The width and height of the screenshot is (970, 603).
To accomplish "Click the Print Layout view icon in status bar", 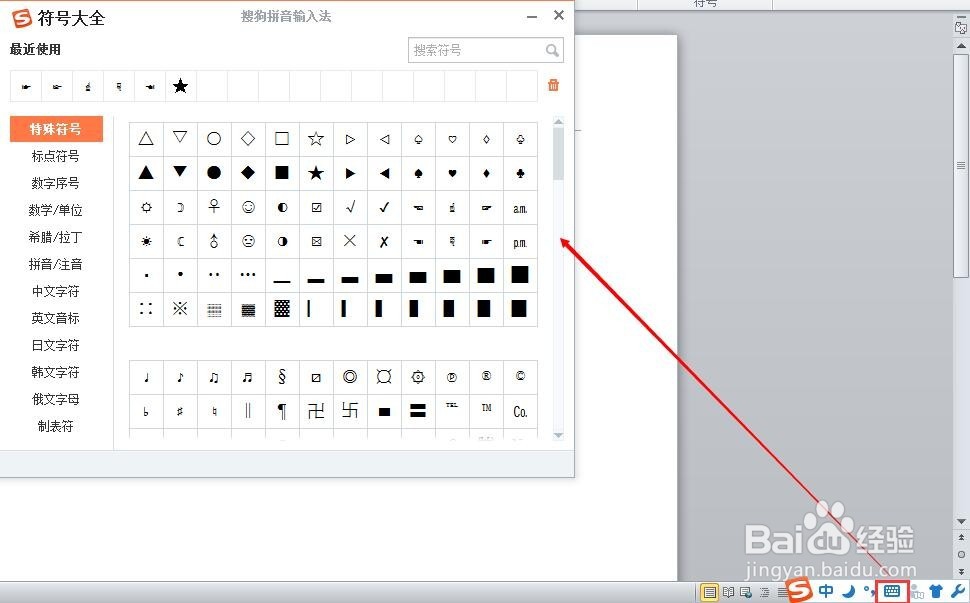I will [x=710, y=591].
